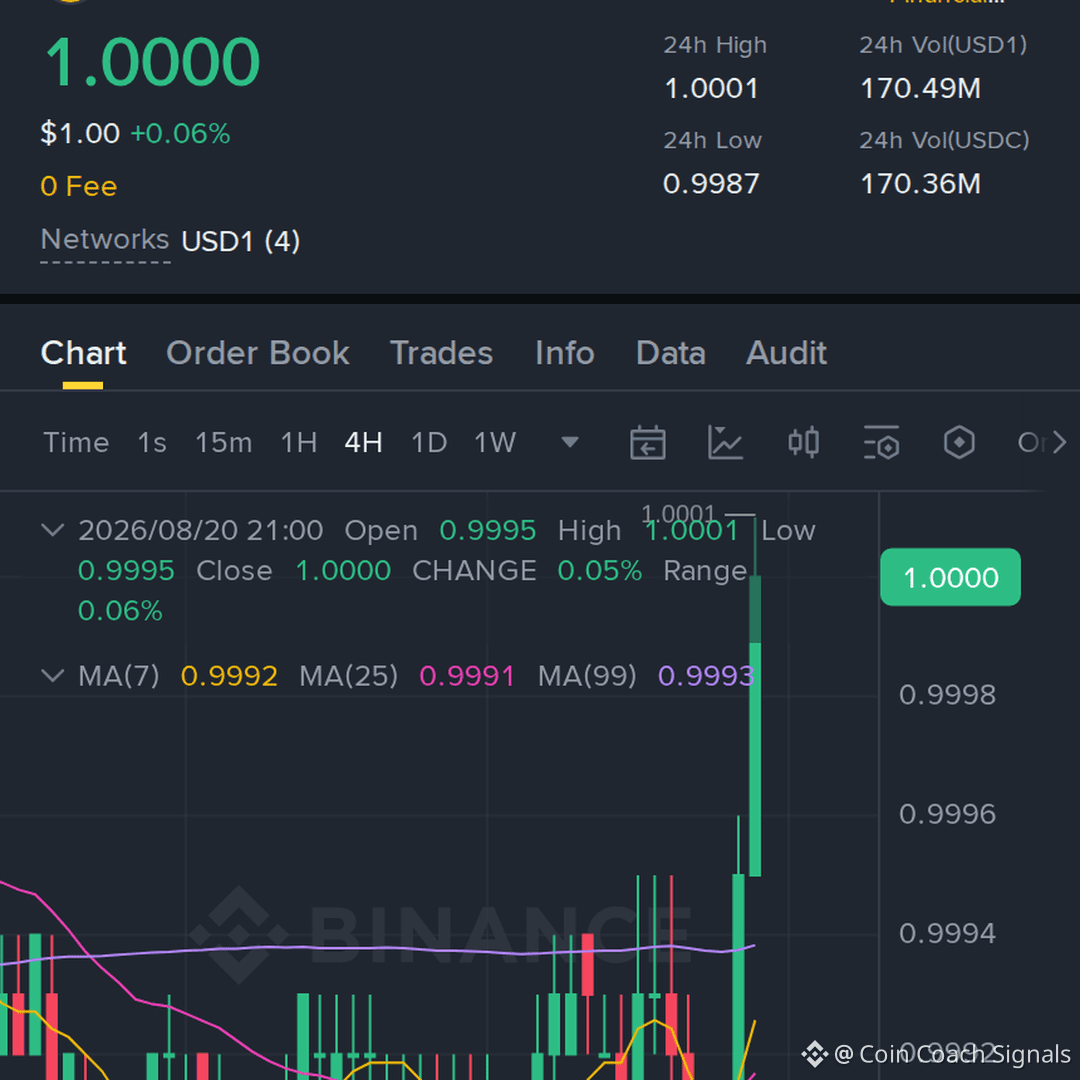Open the Data tab
1080x1080 pixels.
[x=671, y=353]
